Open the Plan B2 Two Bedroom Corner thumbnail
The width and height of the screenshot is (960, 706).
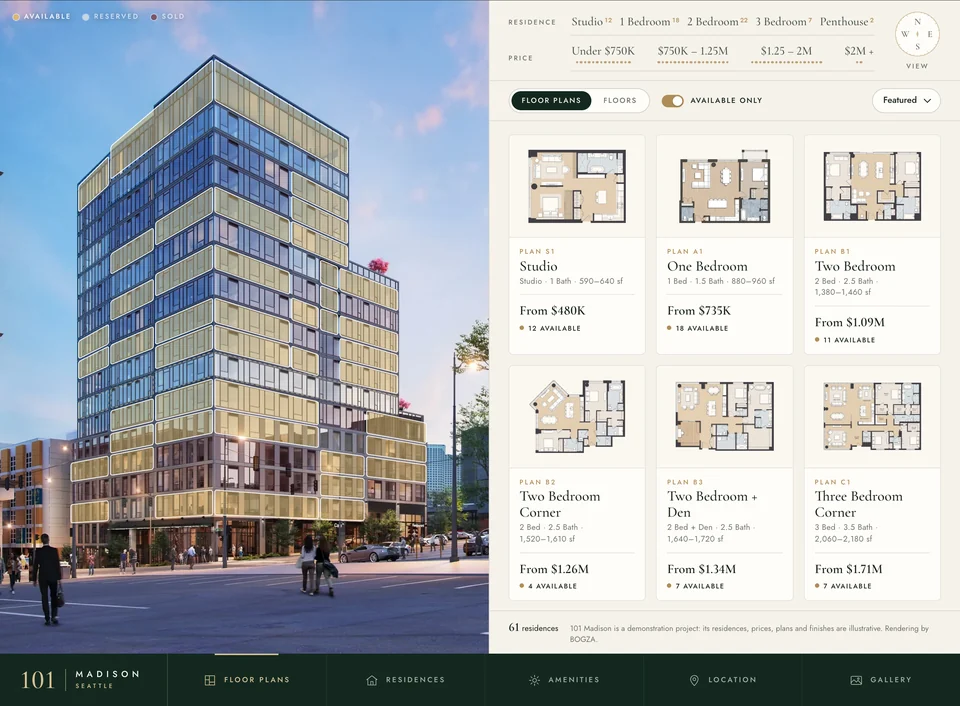pyautogui.click(x=577, y=417)
